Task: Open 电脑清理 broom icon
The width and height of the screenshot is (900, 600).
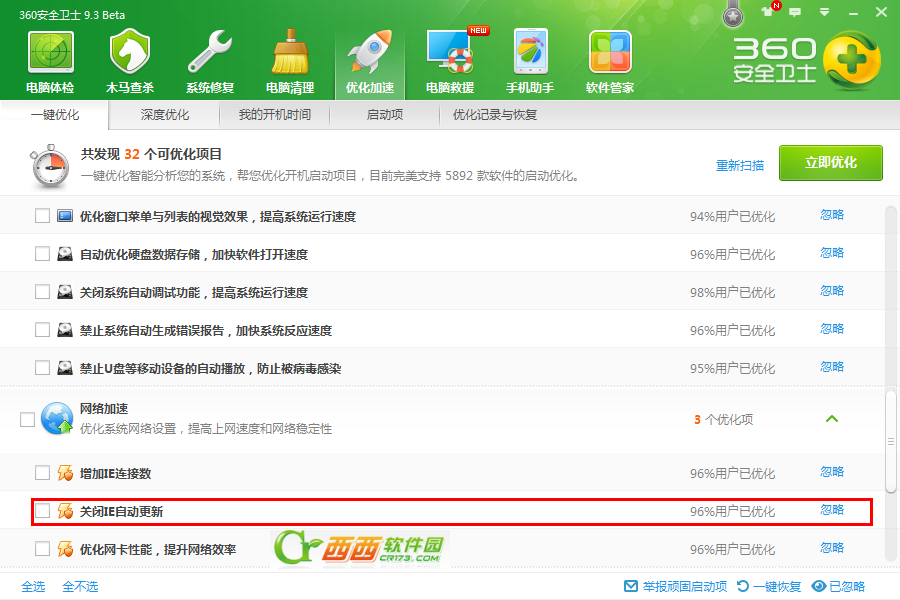Action: coord(290,52)
